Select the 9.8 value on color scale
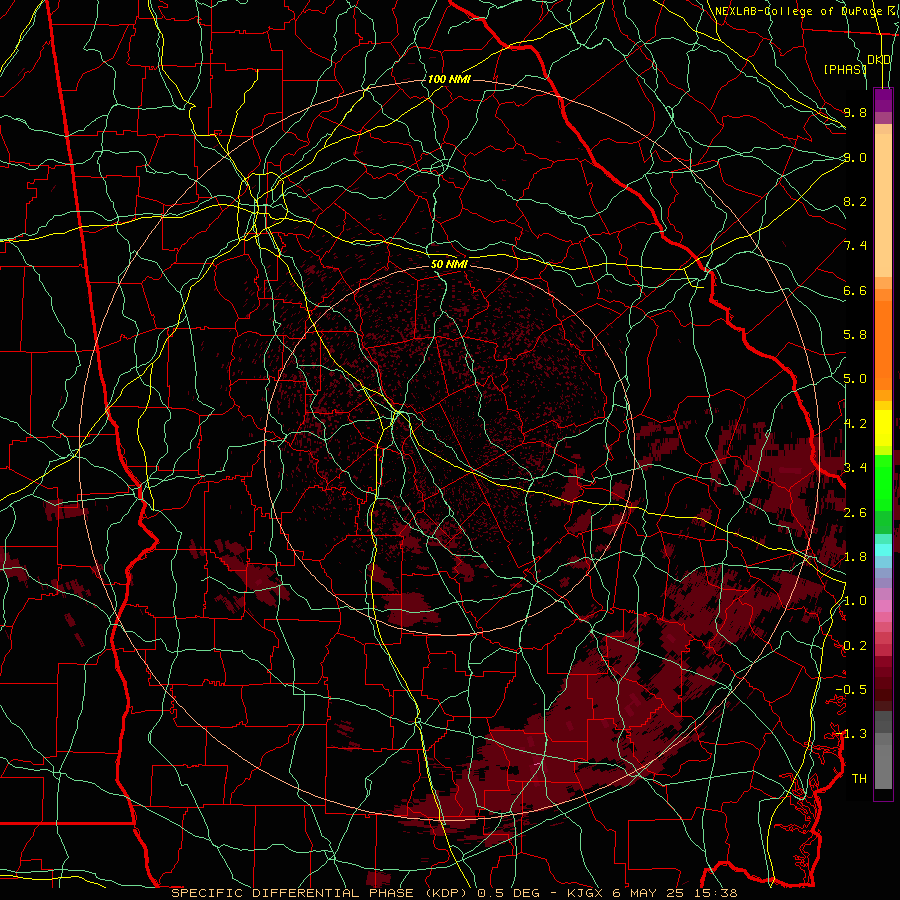This screenshot has width=900, height=900. click(855, 112)
